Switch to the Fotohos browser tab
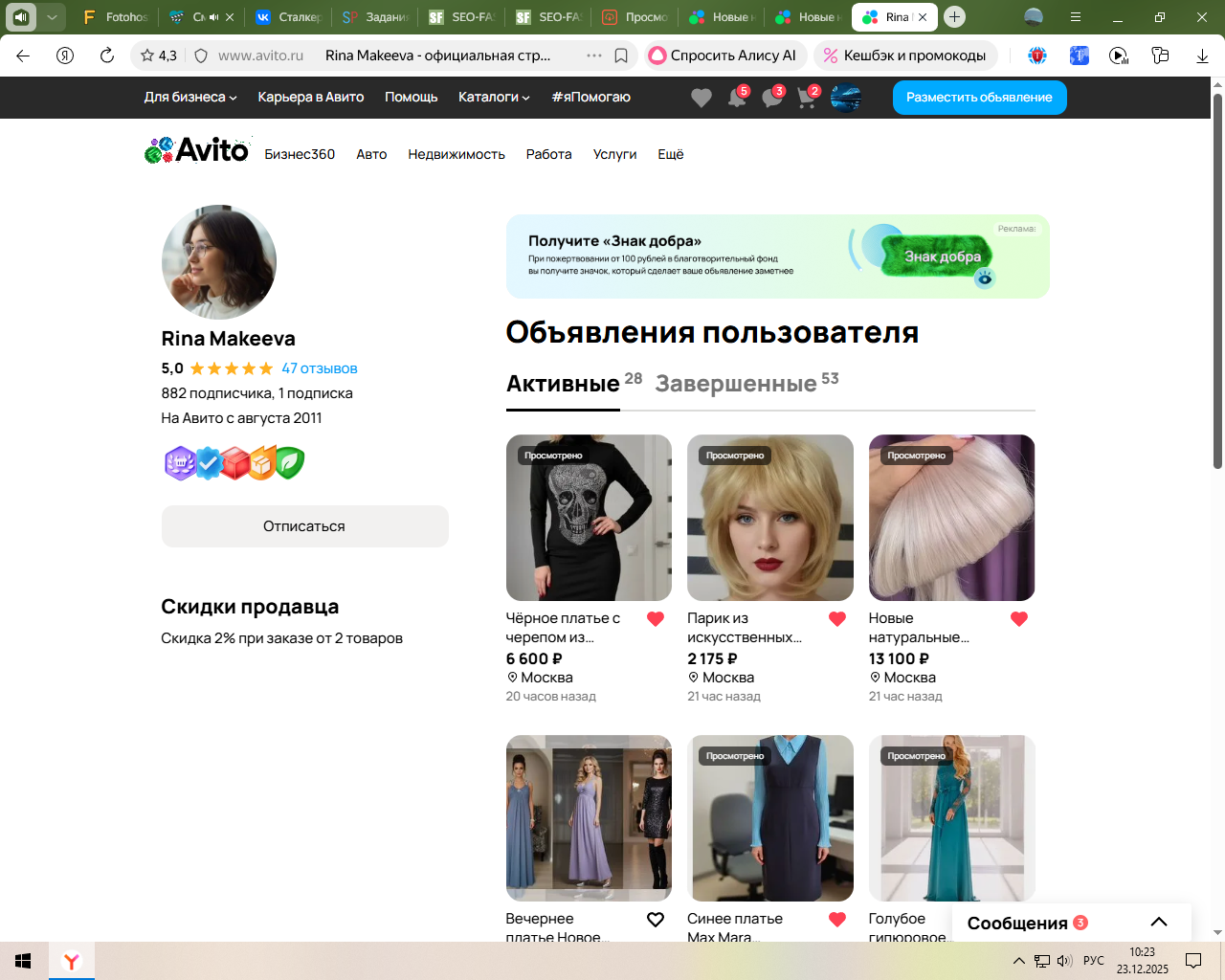Screen dimensions: 1225x980 pyautogui.click(x=117, y=17)
